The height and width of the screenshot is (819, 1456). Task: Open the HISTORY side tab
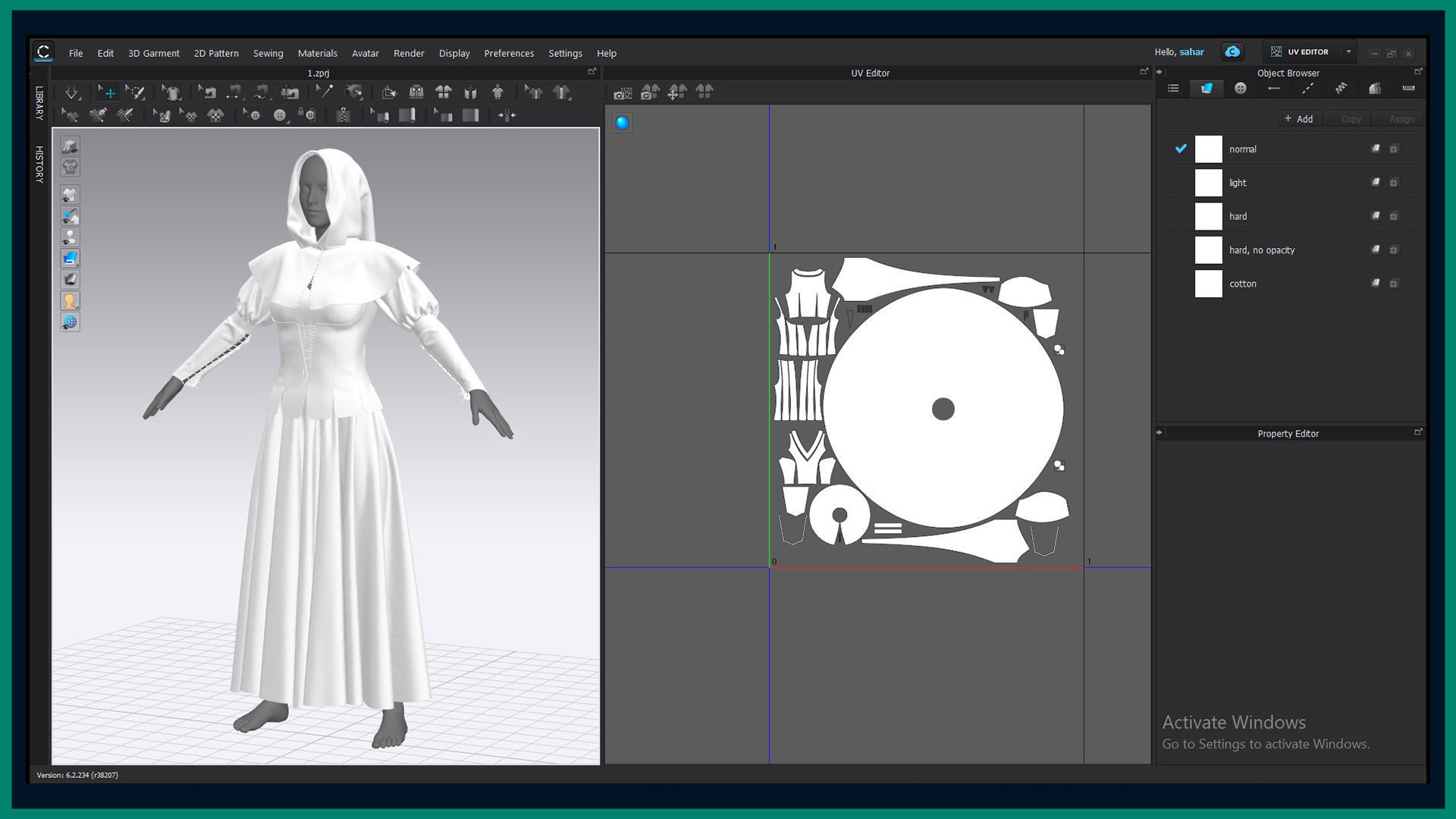(39, 164)
